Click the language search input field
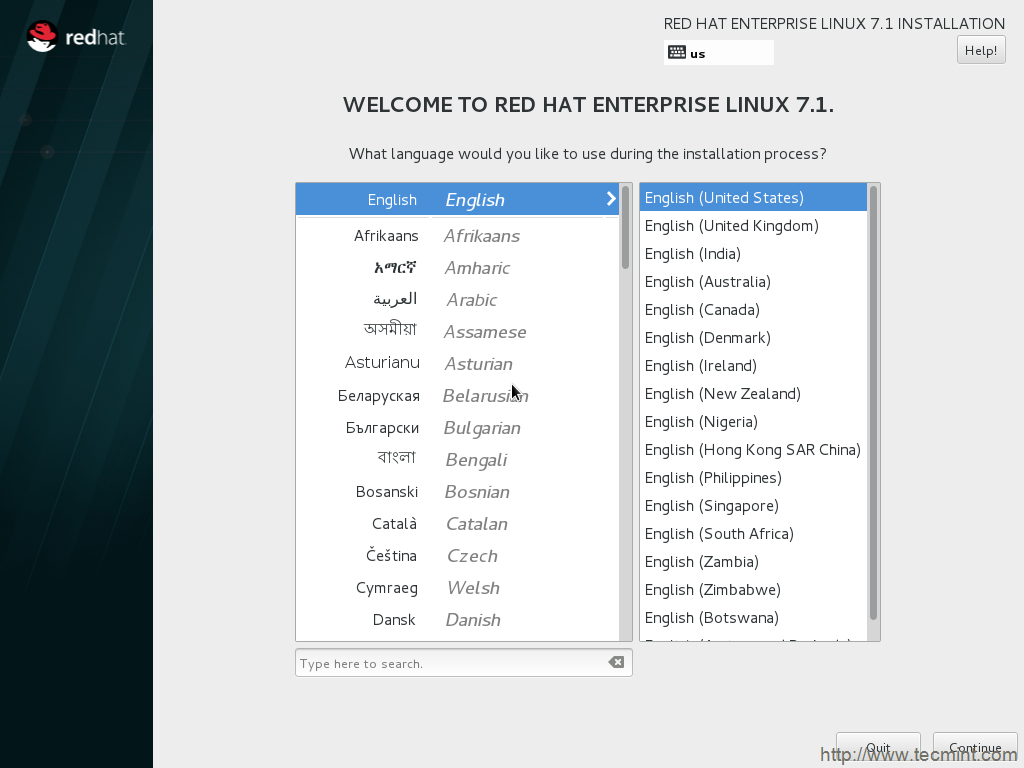This screenshot has height=768, width=1024. (464, 663)
